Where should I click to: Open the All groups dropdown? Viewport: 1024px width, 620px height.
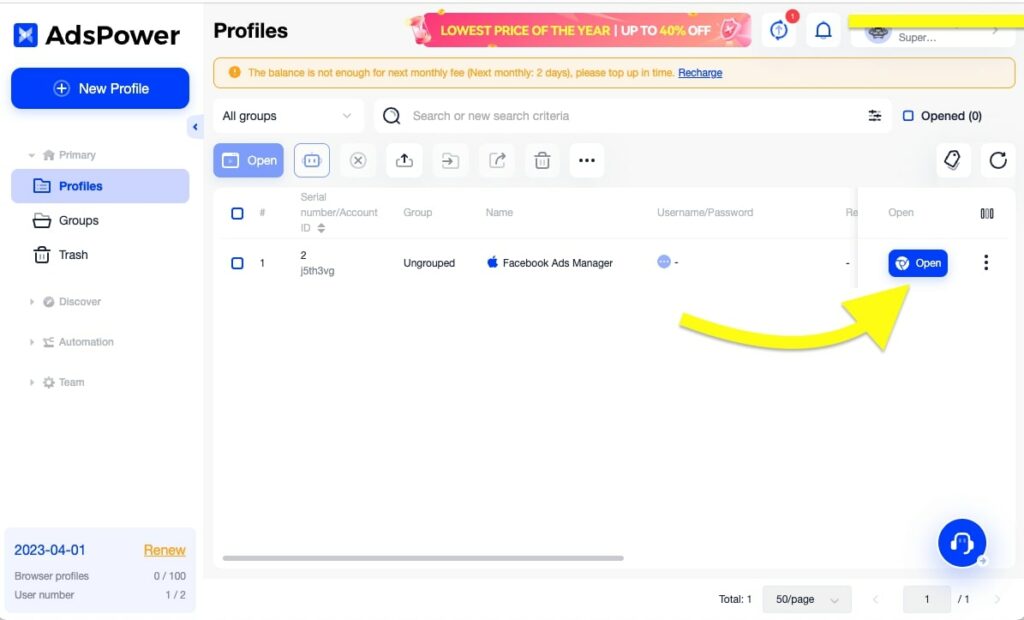point(287,116)
